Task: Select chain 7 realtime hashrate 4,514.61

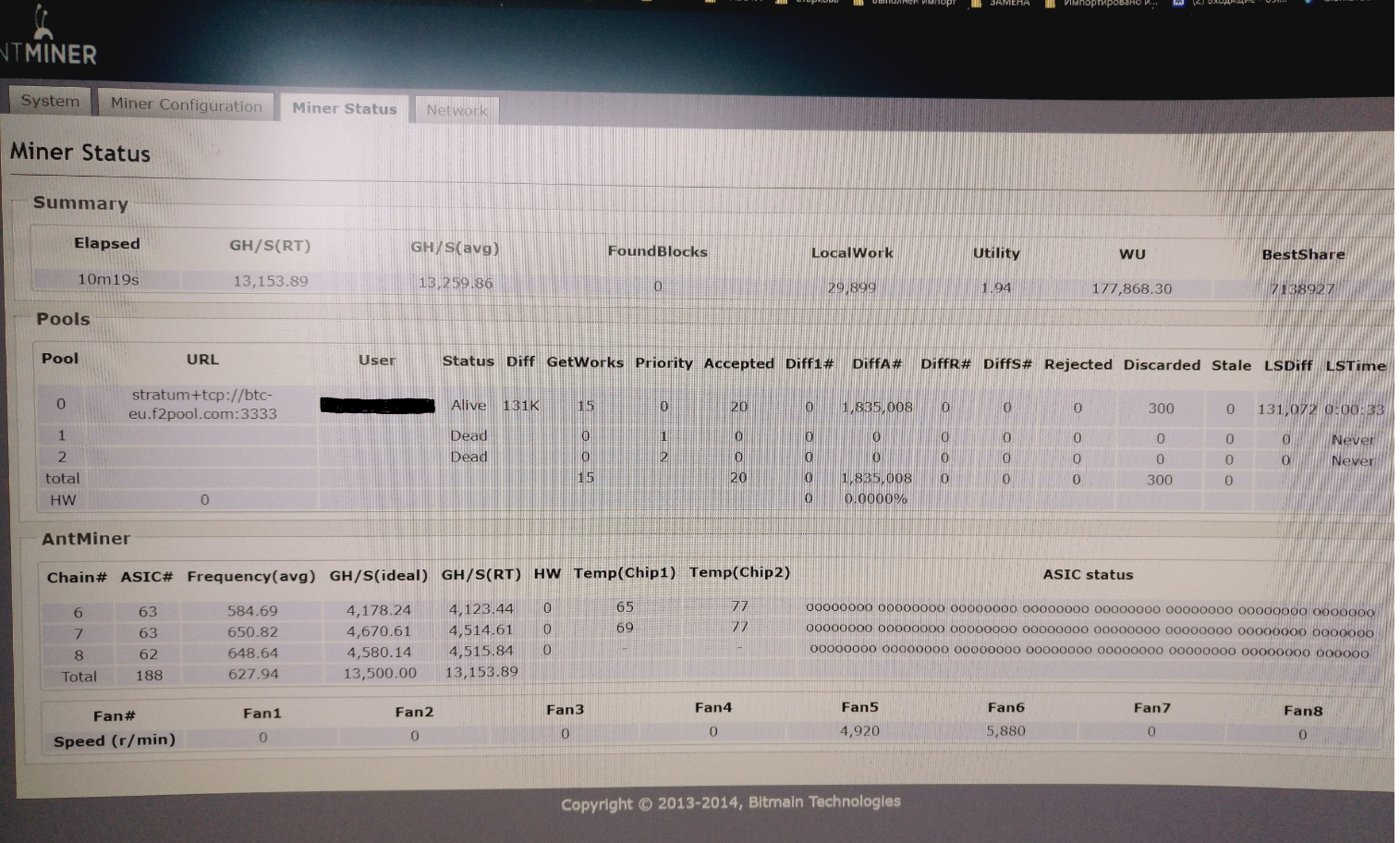Action: [481, 629]
